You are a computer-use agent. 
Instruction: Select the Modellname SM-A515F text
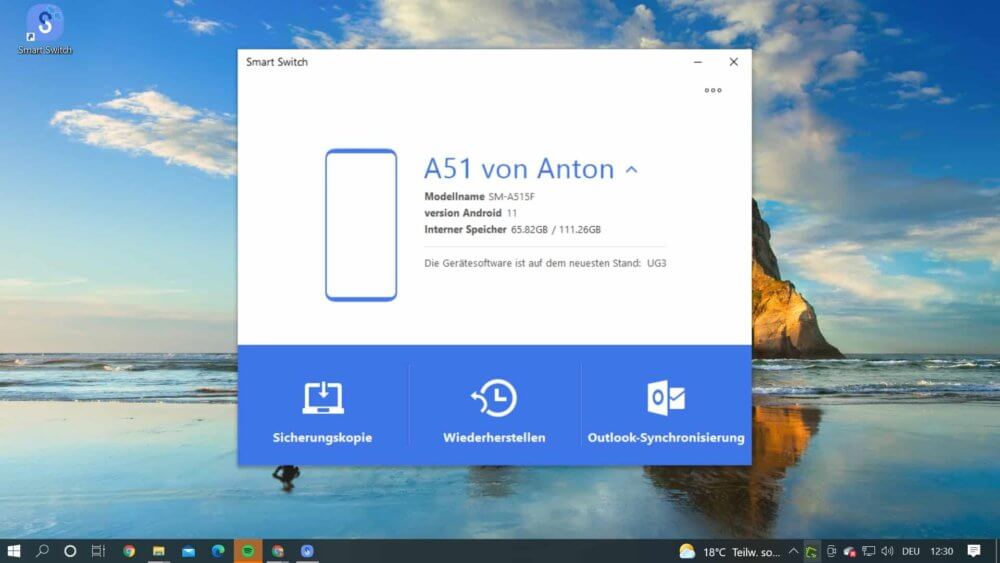tap(480, 196)
